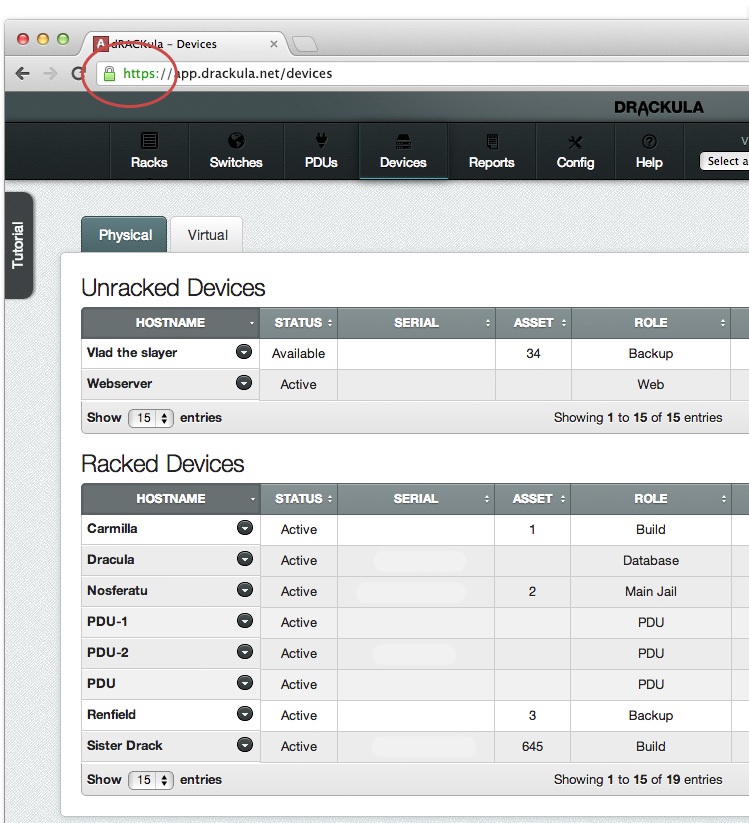Sort Unracked Devices by STATUS header

299,323
